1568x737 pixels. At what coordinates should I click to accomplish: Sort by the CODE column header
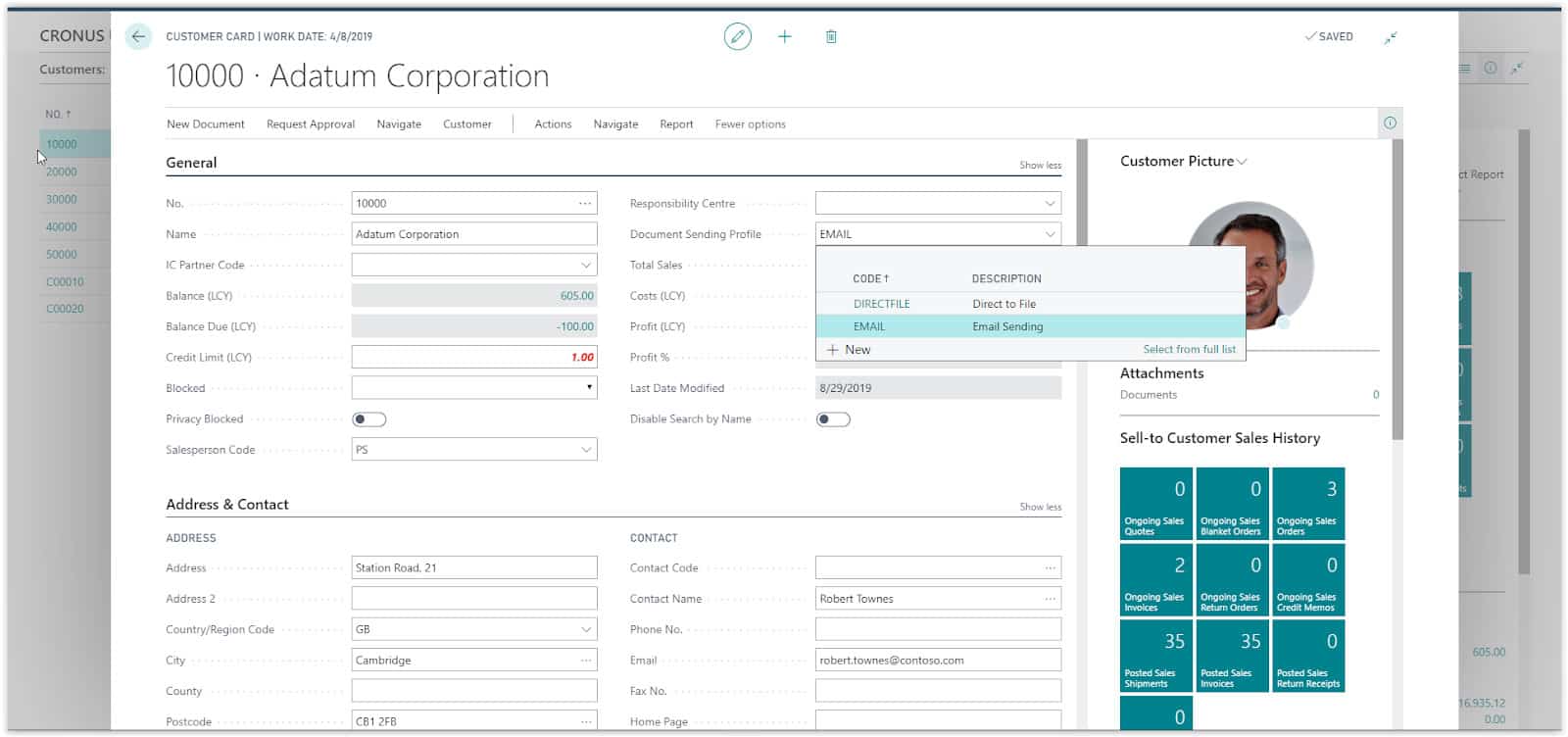(870, 279)
